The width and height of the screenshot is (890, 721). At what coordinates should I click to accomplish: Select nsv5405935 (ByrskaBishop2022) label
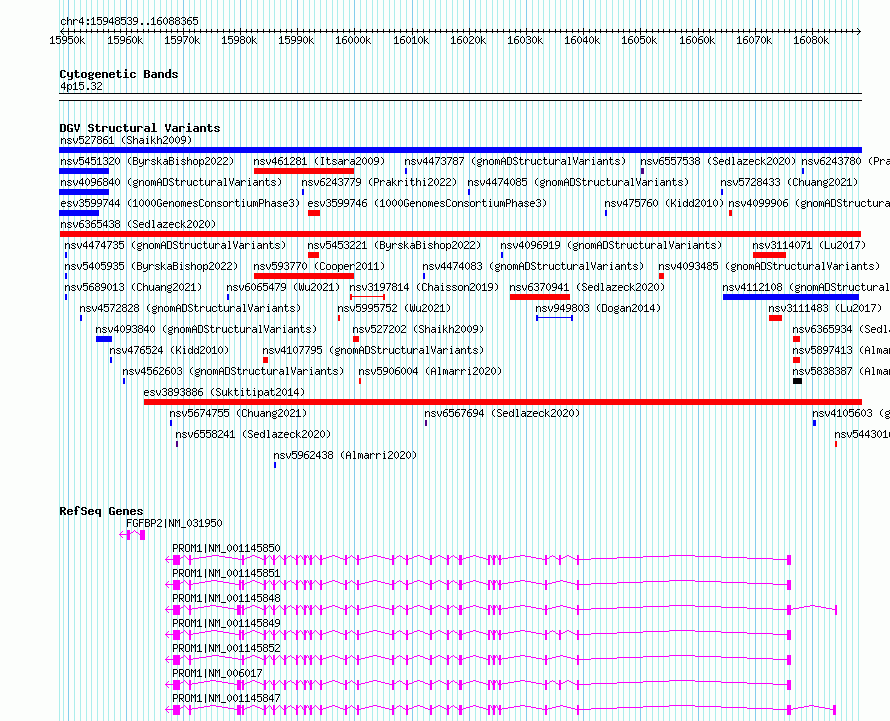coord(151,266)
